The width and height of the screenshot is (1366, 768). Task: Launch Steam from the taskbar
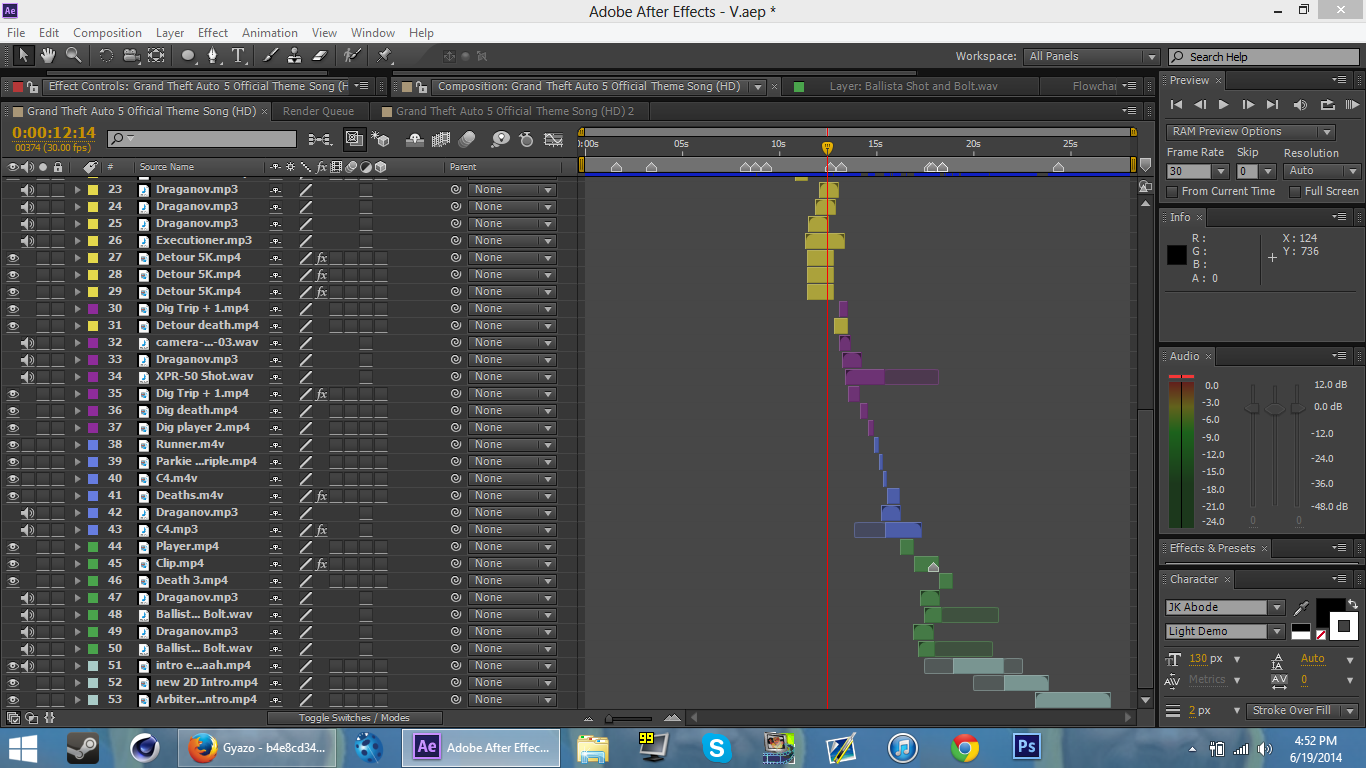click(x=83, y=746)
